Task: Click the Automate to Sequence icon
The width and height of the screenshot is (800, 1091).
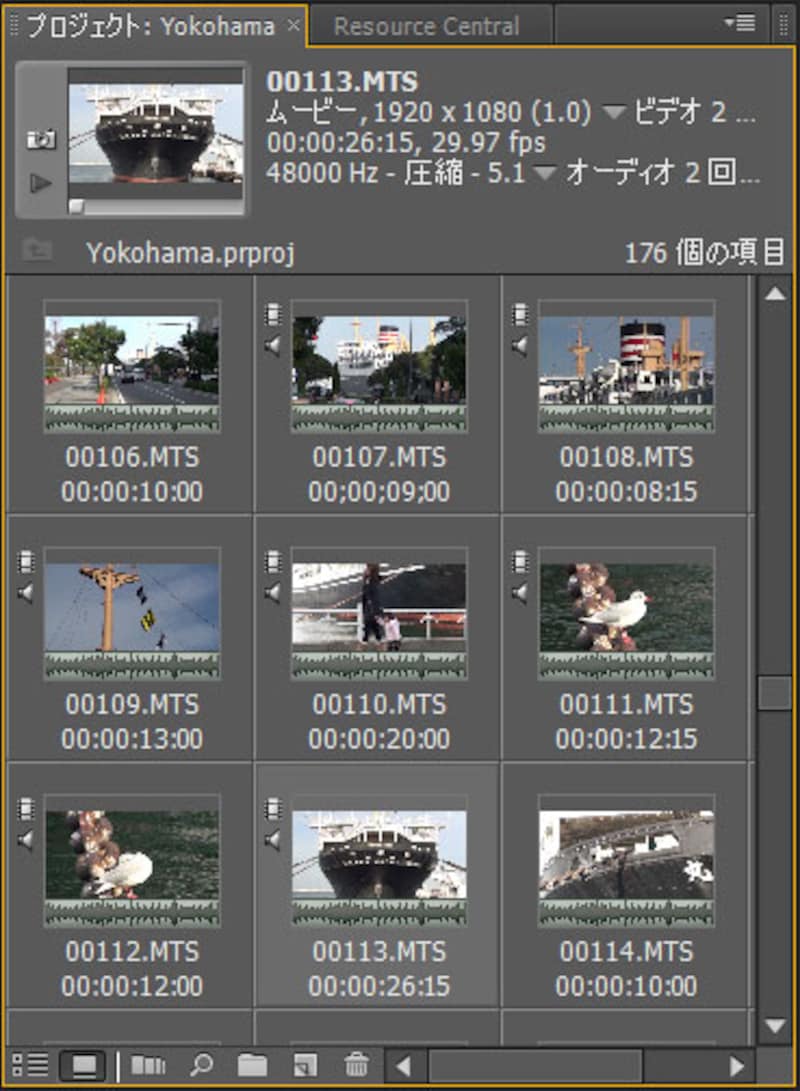Action: [148, 1066]
